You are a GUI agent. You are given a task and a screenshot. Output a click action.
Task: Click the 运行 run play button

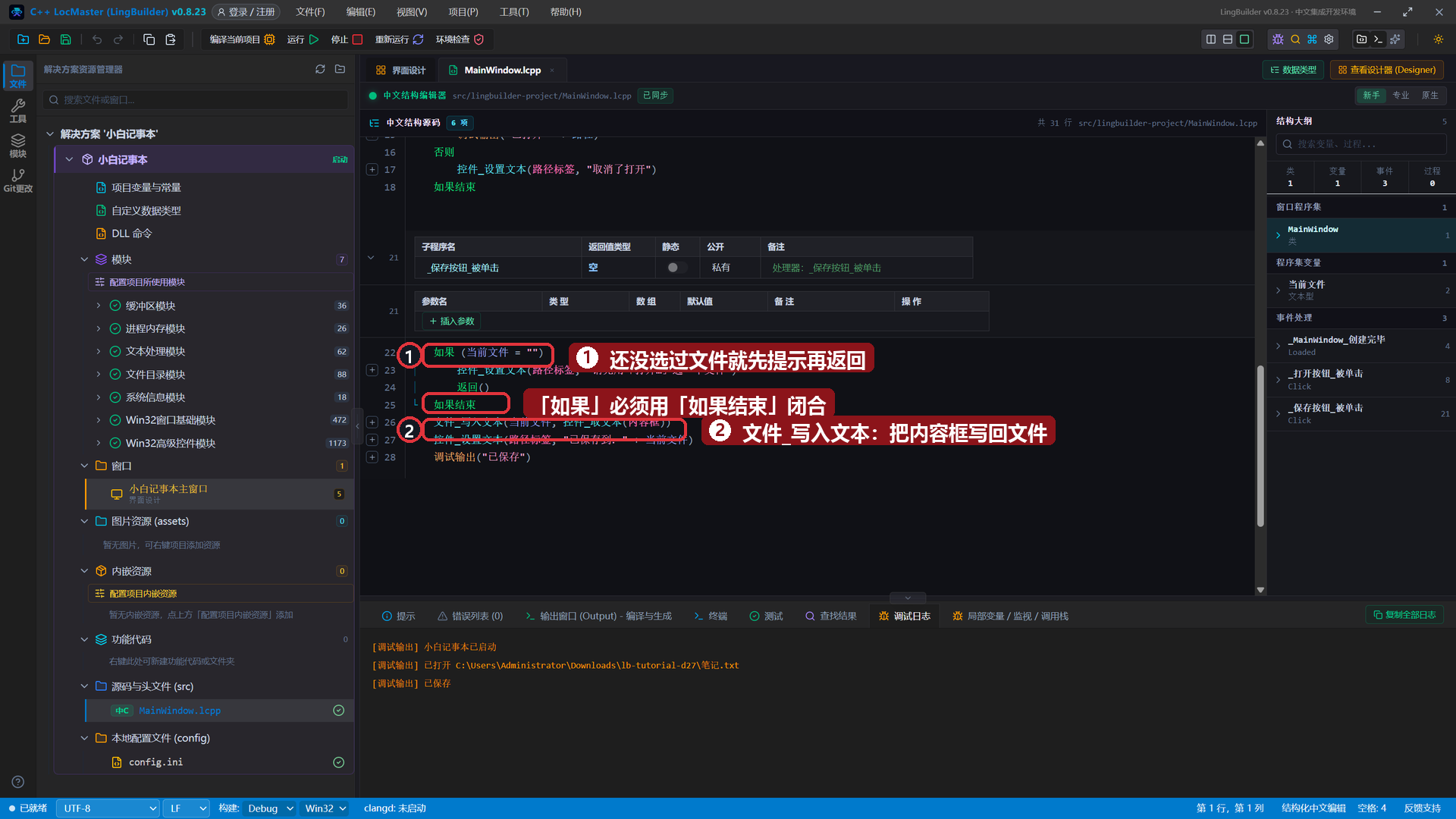303,39
